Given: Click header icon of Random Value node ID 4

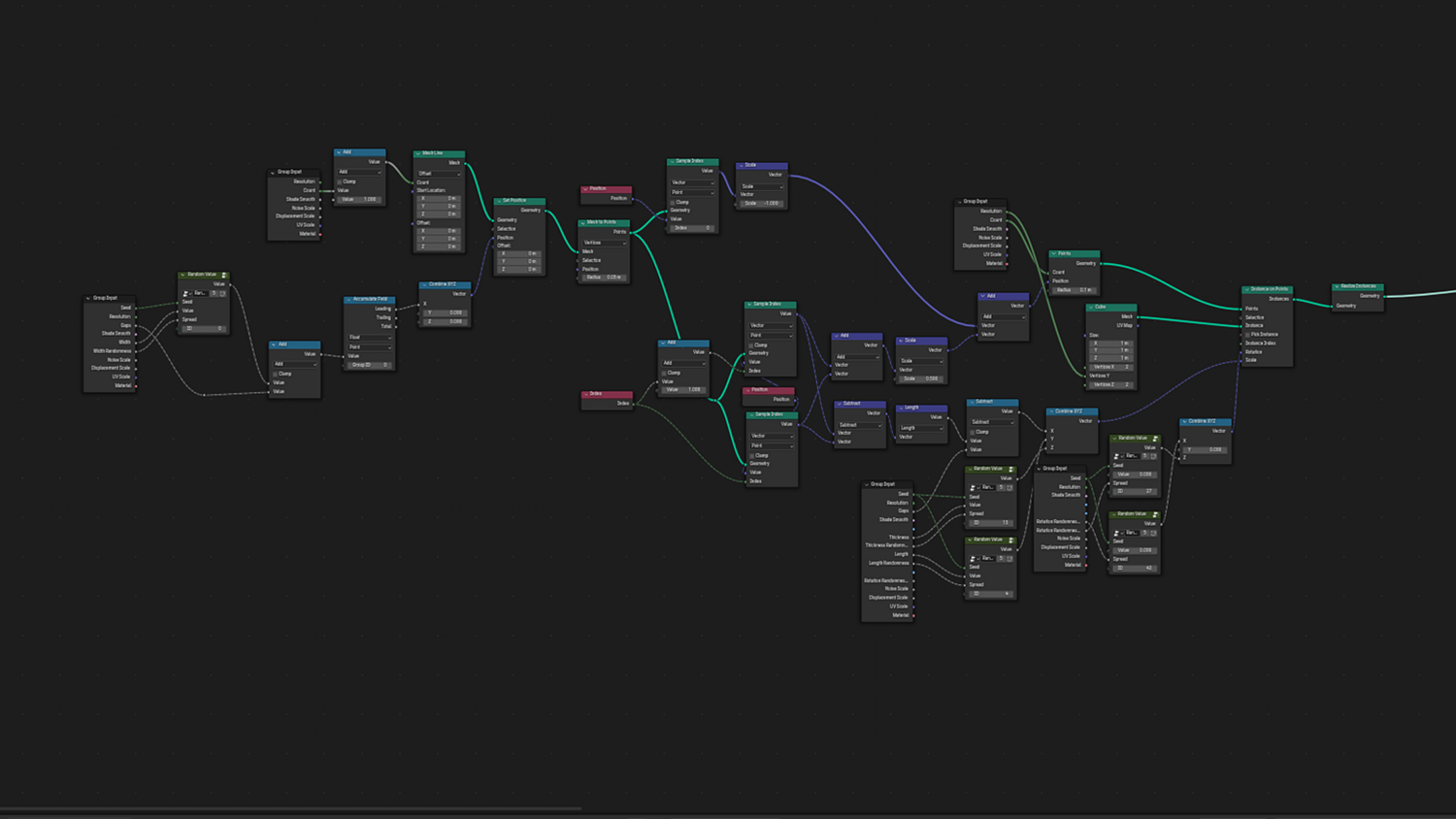Looking at the screenshot, I should pos(1011,540).
